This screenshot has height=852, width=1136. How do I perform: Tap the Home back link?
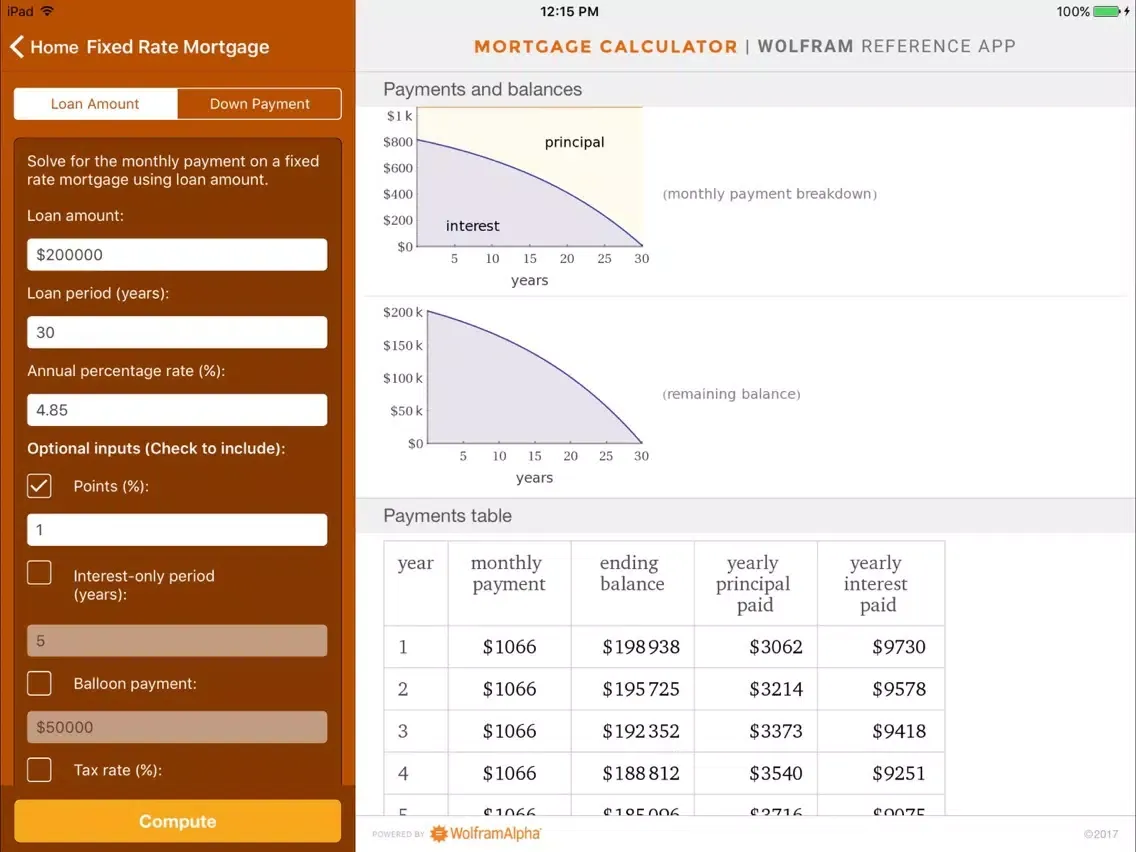coord(54,47)
